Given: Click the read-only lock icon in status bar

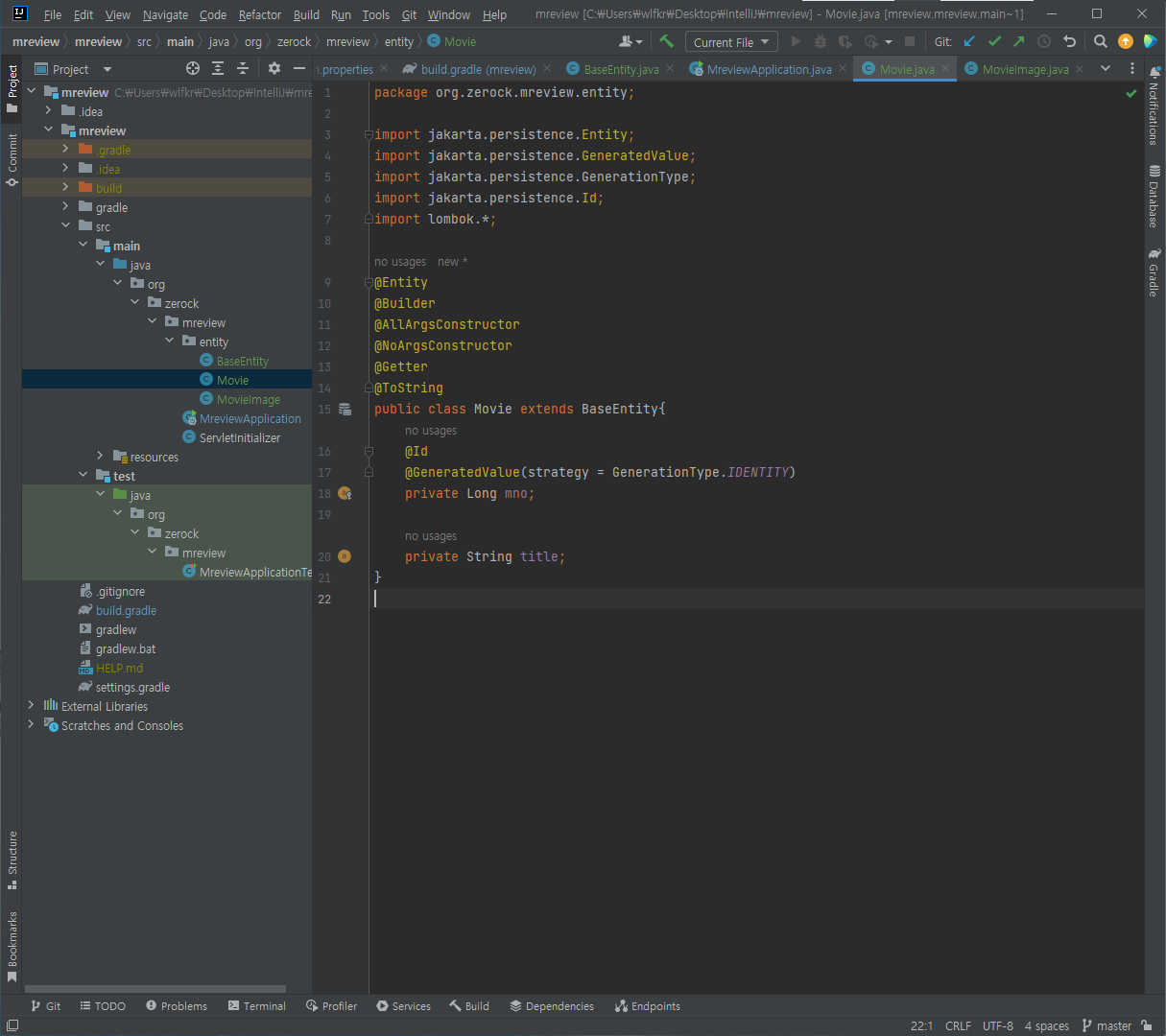Looking at the screenshot, I should [x=1147, y=1025].
